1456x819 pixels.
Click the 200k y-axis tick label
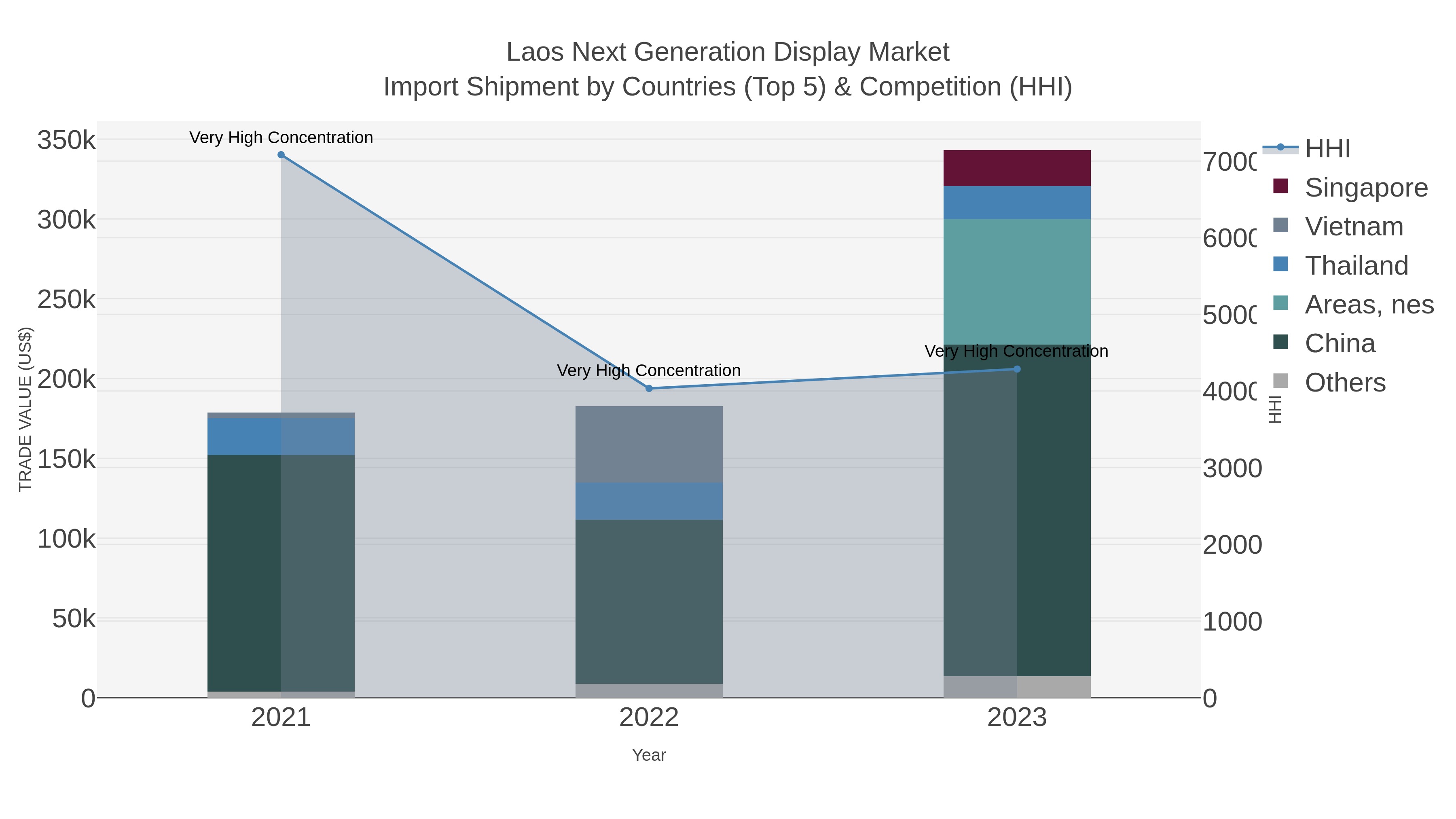(x=66, y=379)
